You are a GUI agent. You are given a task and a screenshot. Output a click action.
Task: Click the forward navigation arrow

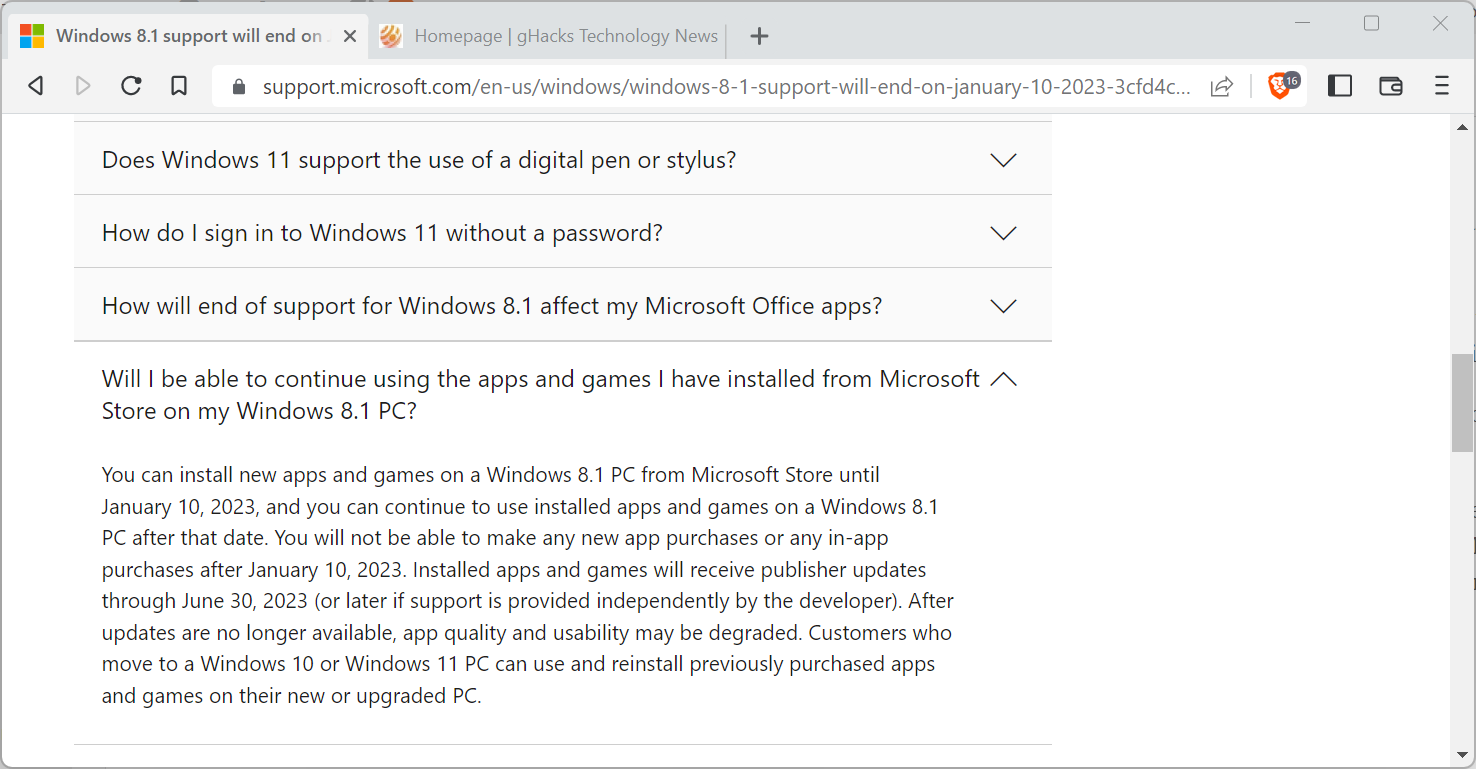pyautogui.click(x=83, y=86)
